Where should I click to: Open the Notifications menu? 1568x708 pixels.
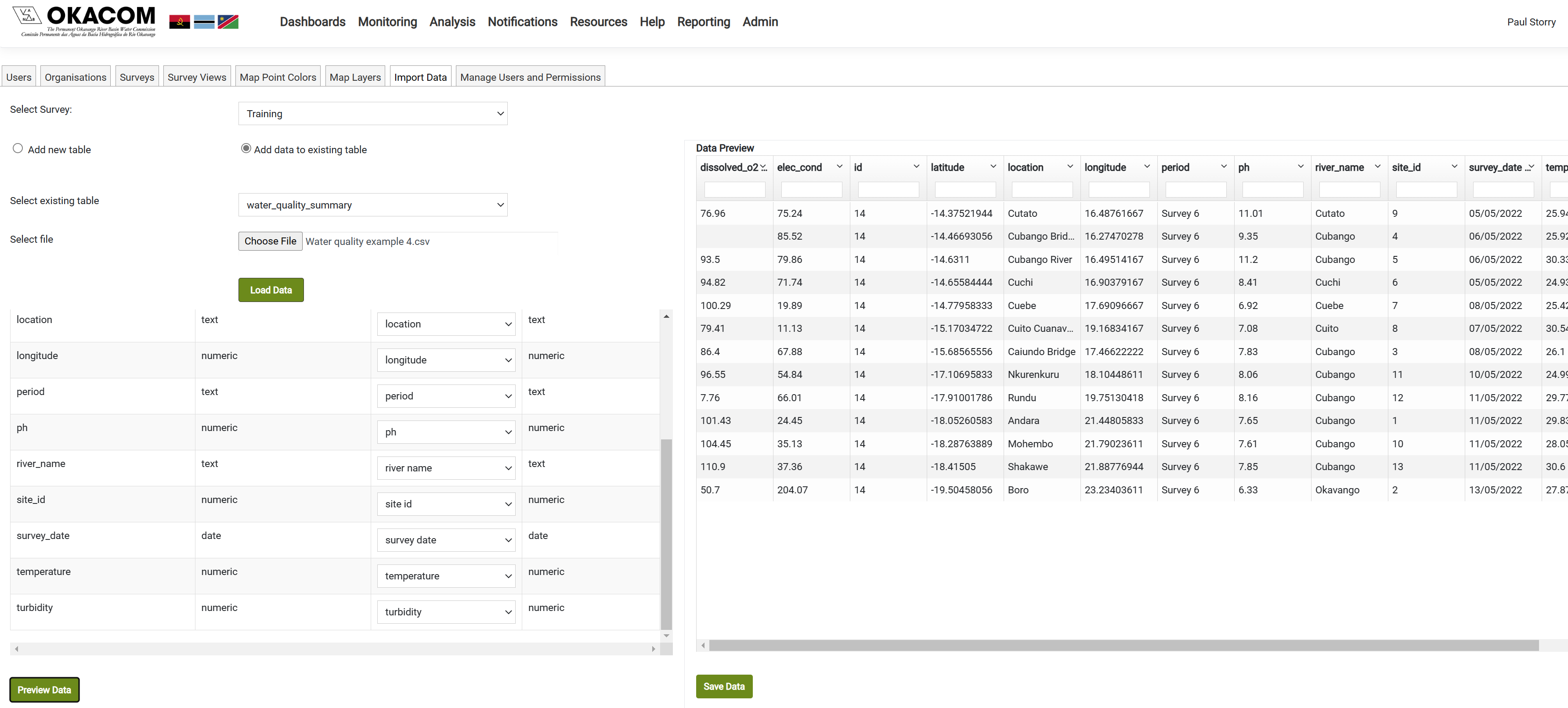522,22
